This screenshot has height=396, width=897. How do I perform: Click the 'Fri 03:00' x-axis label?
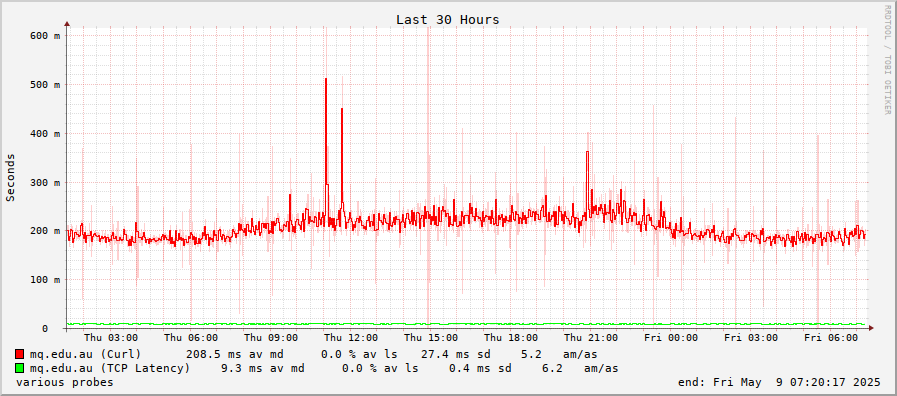coord(751,338)
